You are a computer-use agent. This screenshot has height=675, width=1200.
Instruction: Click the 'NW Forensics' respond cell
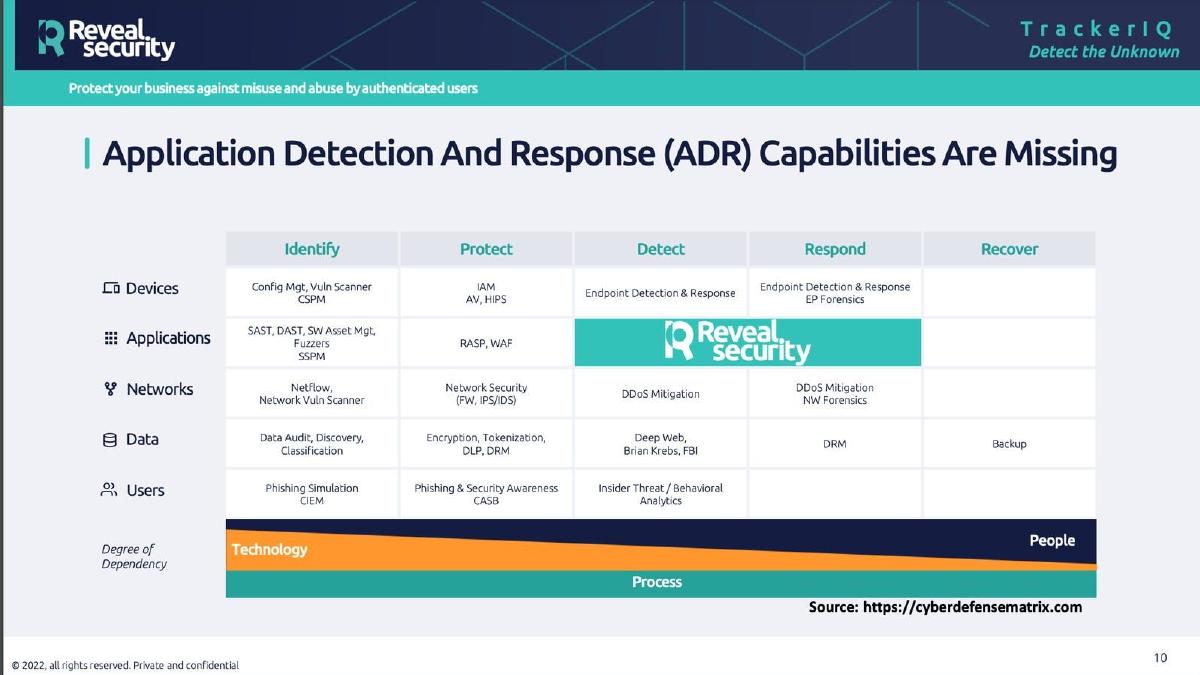point(835,393)
